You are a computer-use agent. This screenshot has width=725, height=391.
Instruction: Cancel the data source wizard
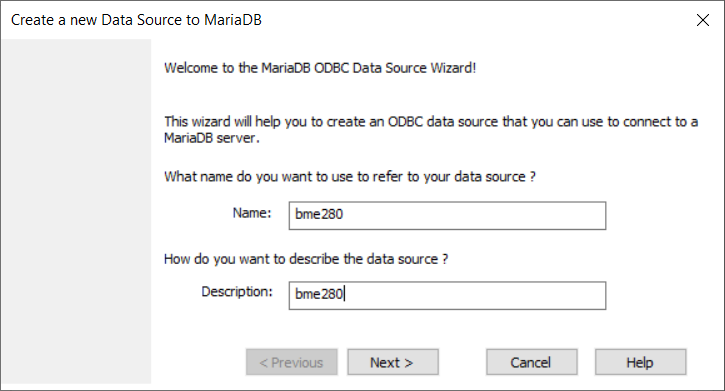pos(531,362)
